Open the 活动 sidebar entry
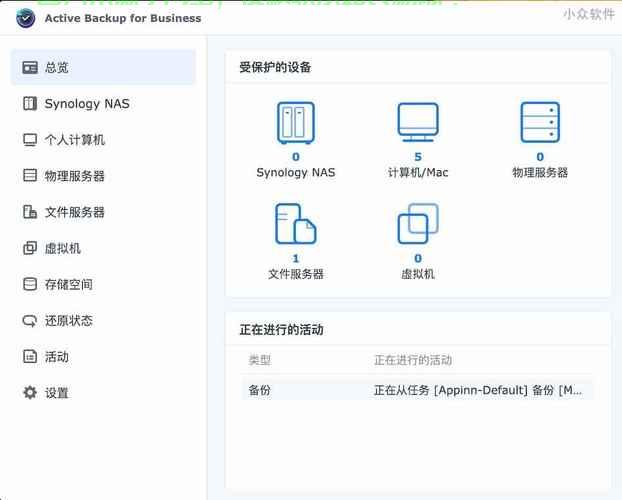 tap(103, 356)
